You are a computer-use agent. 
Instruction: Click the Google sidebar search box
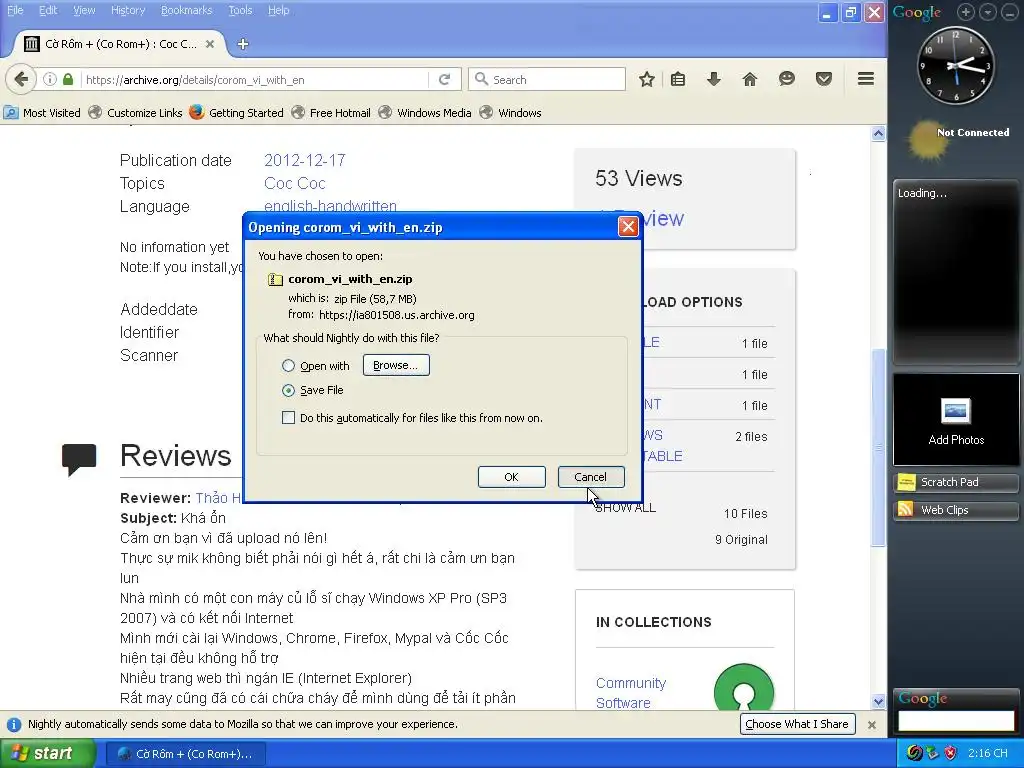(955, 720)
